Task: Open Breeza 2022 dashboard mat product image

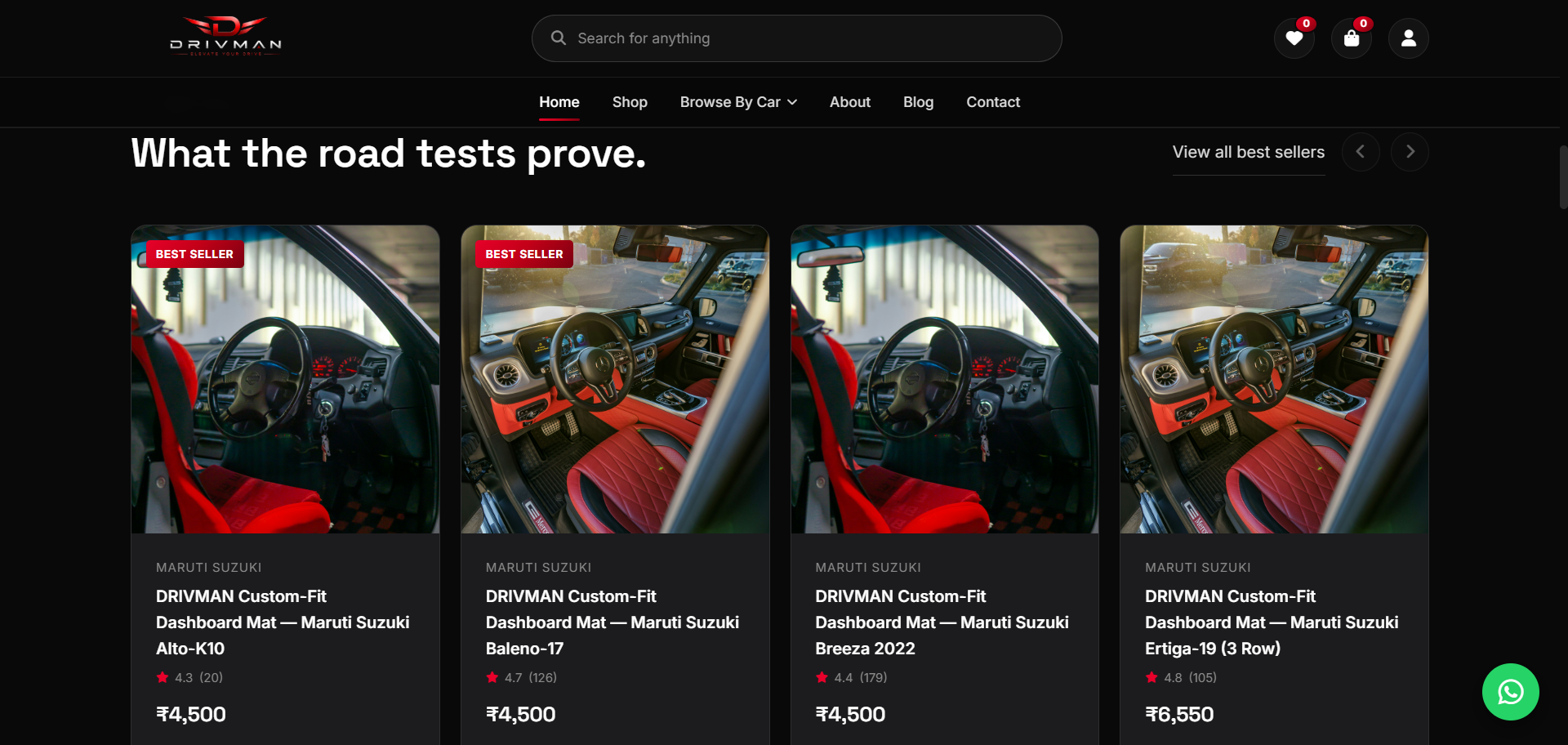Action: [x=945, y=380]
